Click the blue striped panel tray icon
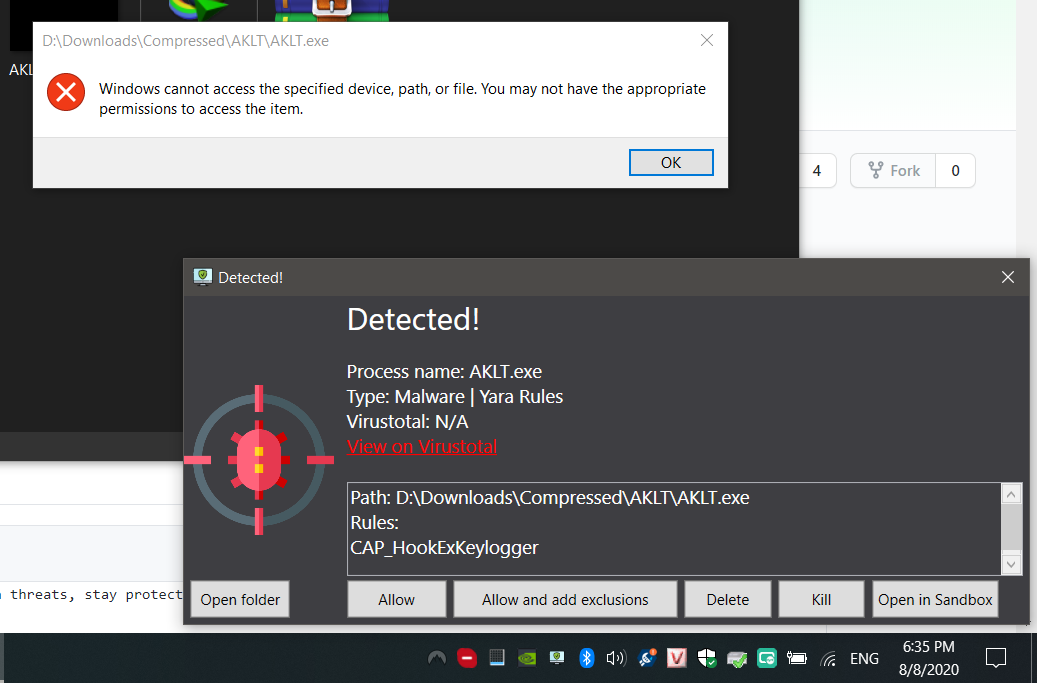The height and width of the screenshot is (683, 1037). (x=497, y=657)
